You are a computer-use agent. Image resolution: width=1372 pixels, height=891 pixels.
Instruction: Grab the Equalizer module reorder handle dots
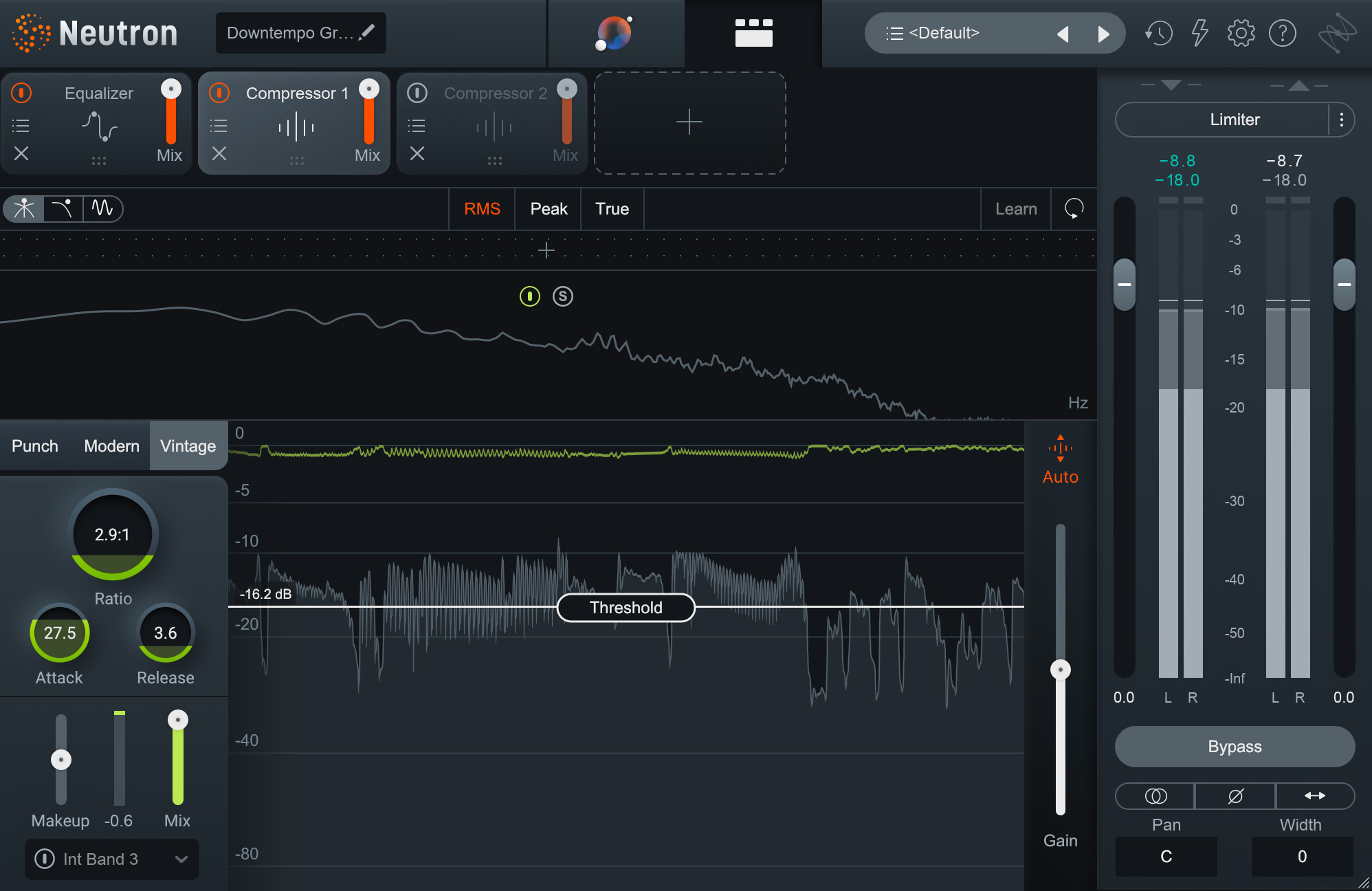pos(99,160)
